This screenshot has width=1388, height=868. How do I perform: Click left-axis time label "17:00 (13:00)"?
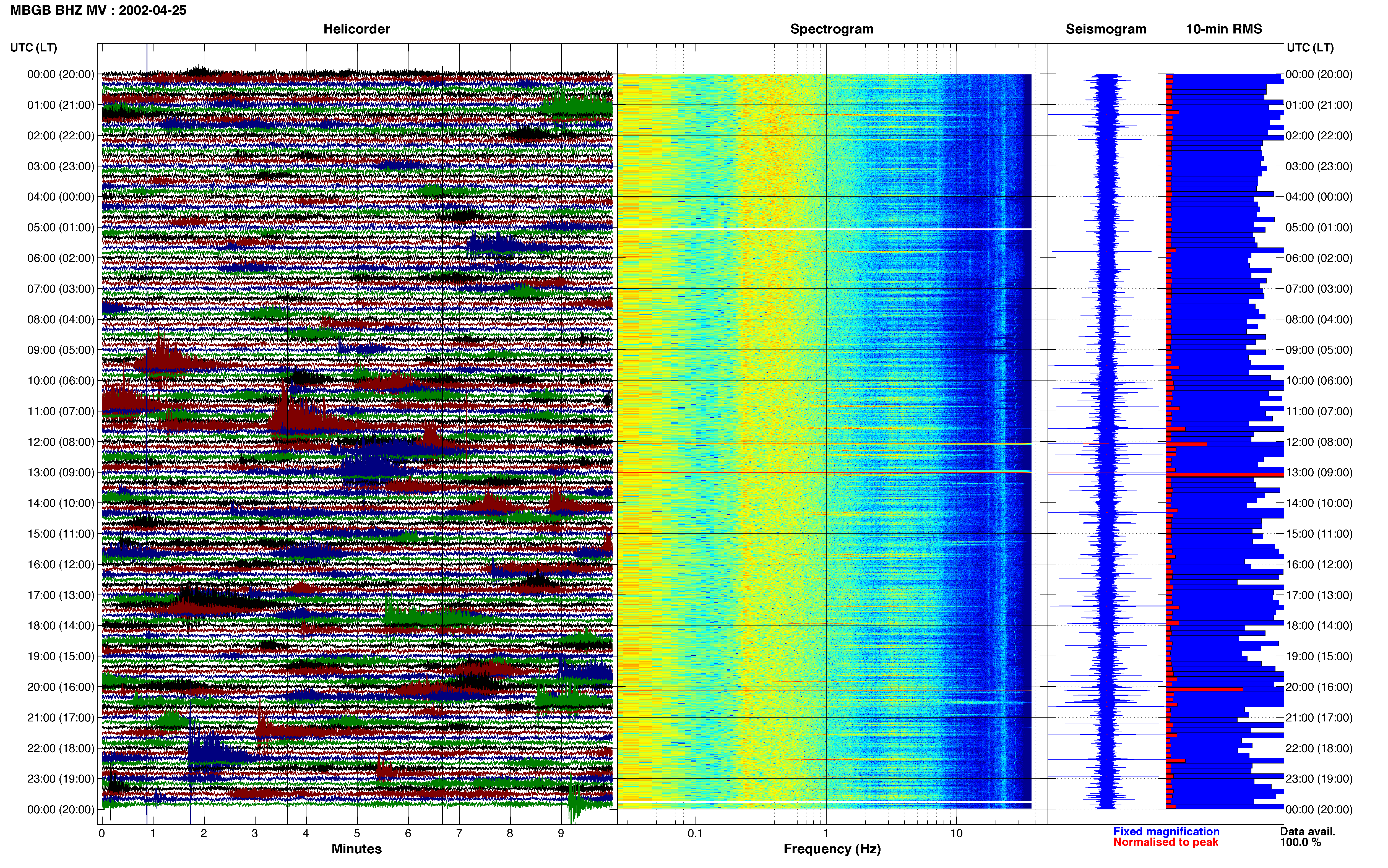pyautogui.click(x=61, y=595)
